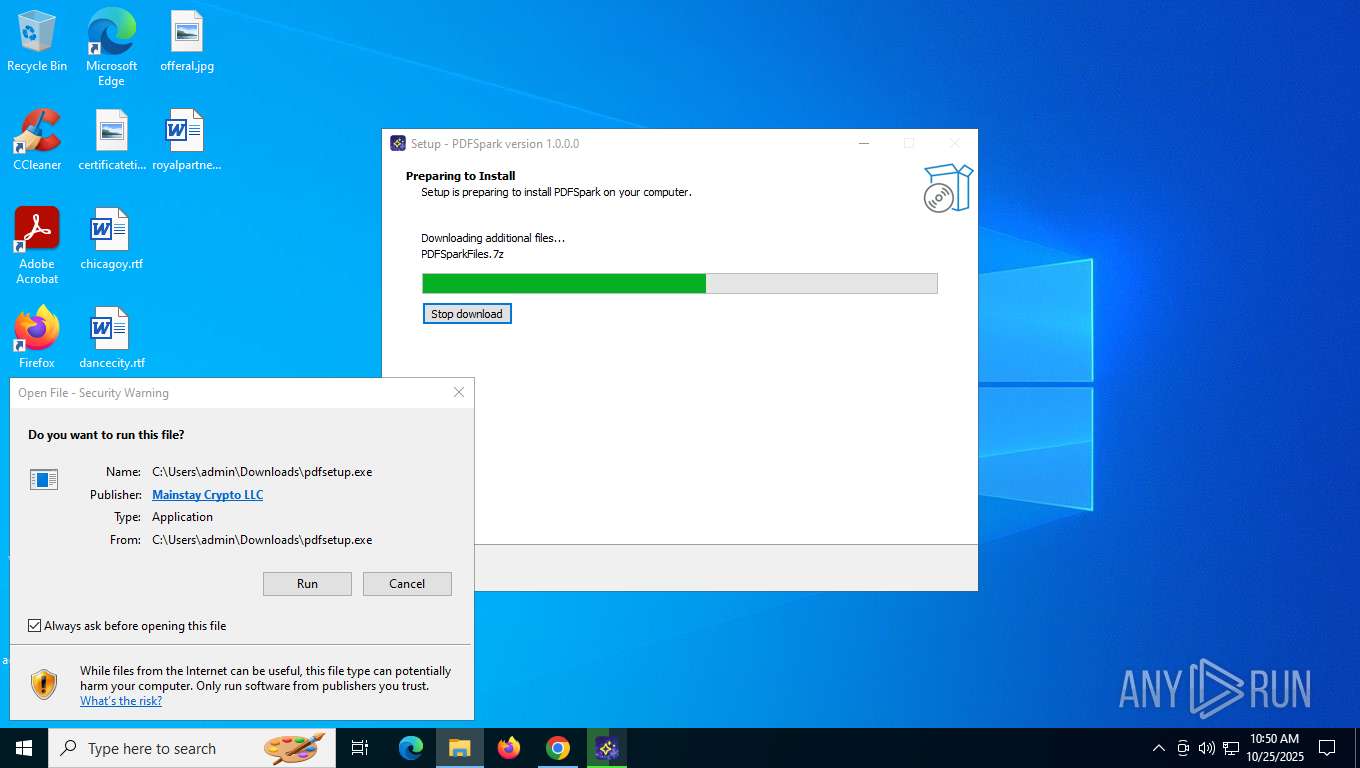Viewport: 1360px width, 768px height.
Task: Open the Mainstay Crypto LLC publisher link
Action: (x=208, y=495)
